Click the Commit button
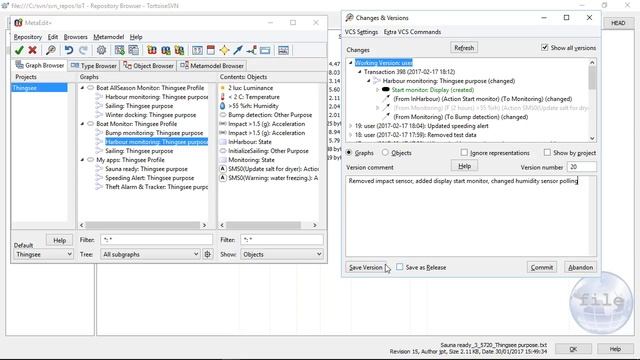This screenshot has height=360, width=640. [x=542, y=267]
